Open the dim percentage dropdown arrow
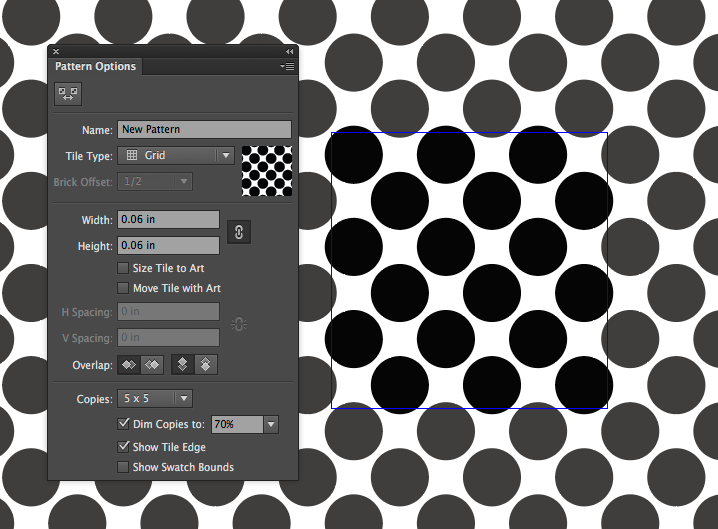The width and height of the screenshot is (718, 529). coord(271,425)
